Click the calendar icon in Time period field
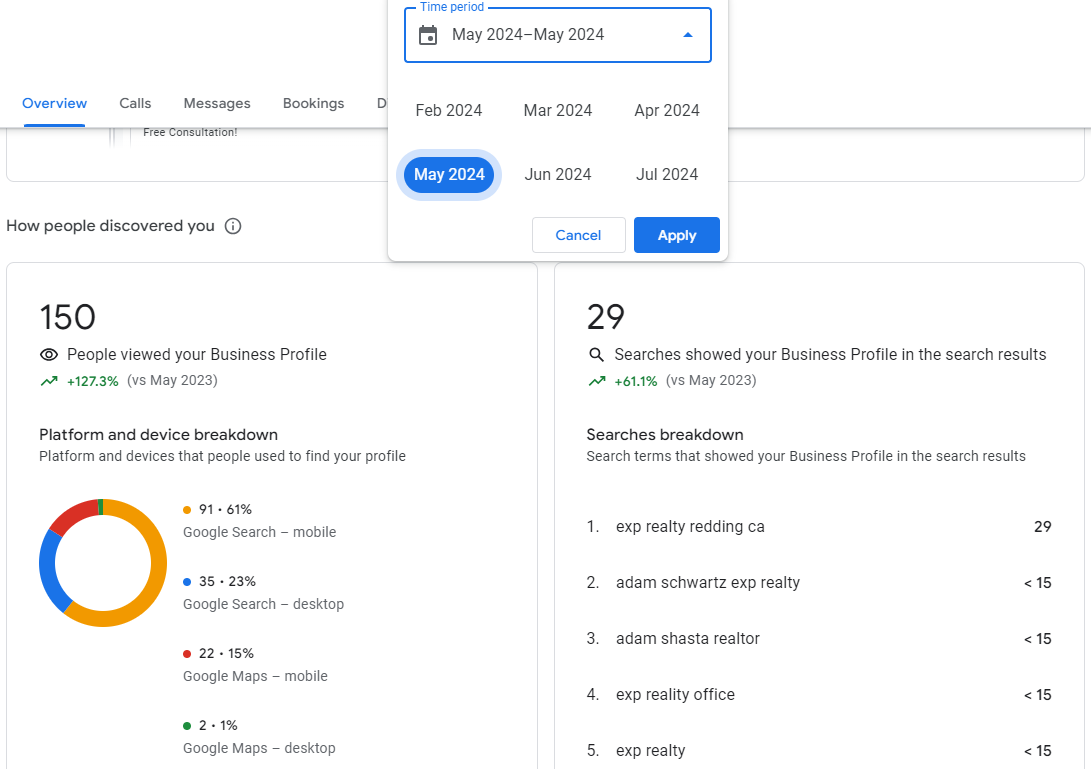1091x769 pixels. click(428, 35)
